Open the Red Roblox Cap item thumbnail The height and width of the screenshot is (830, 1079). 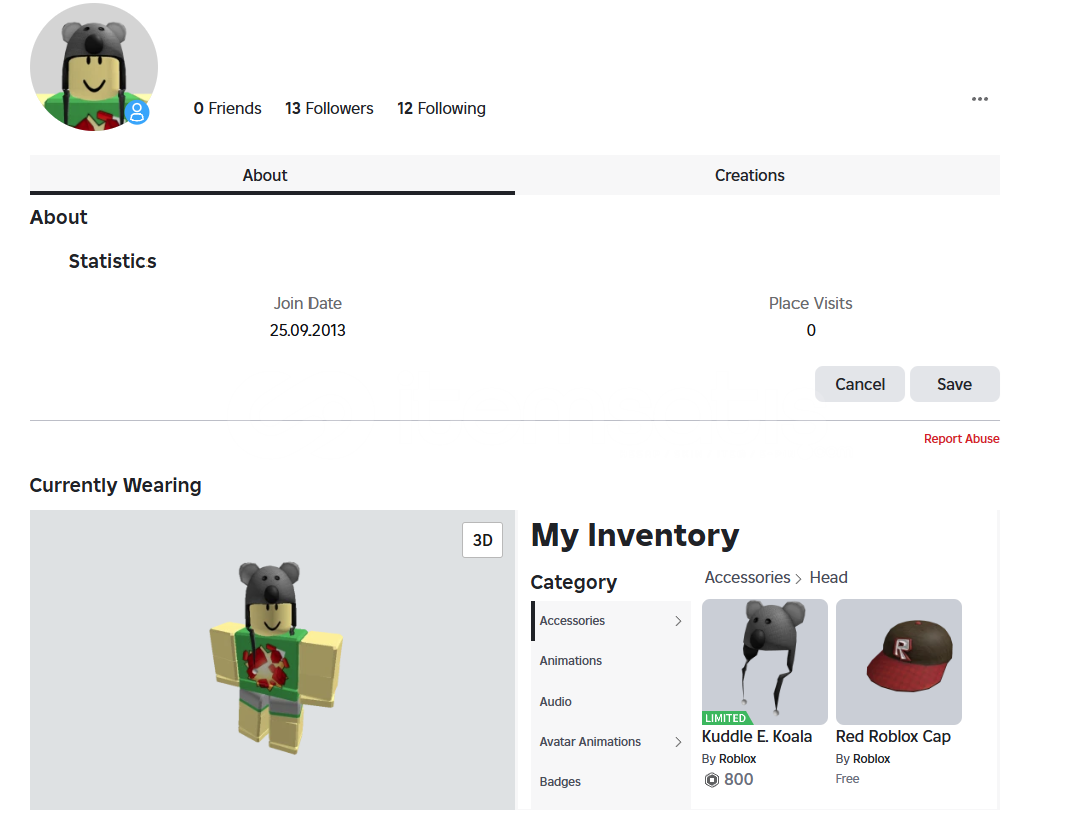coord(899,661)
